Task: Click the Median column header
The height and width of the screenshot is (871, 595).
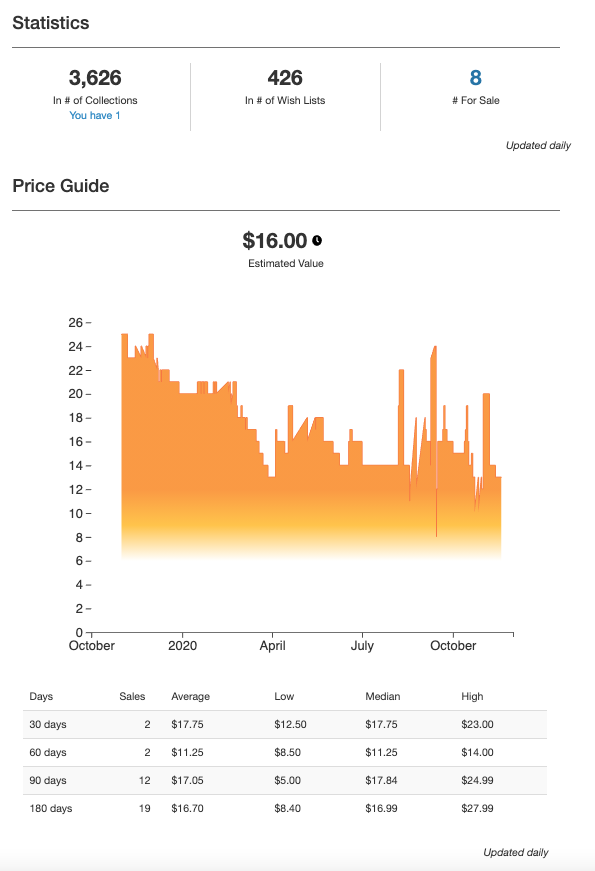Action: (383, 697)
